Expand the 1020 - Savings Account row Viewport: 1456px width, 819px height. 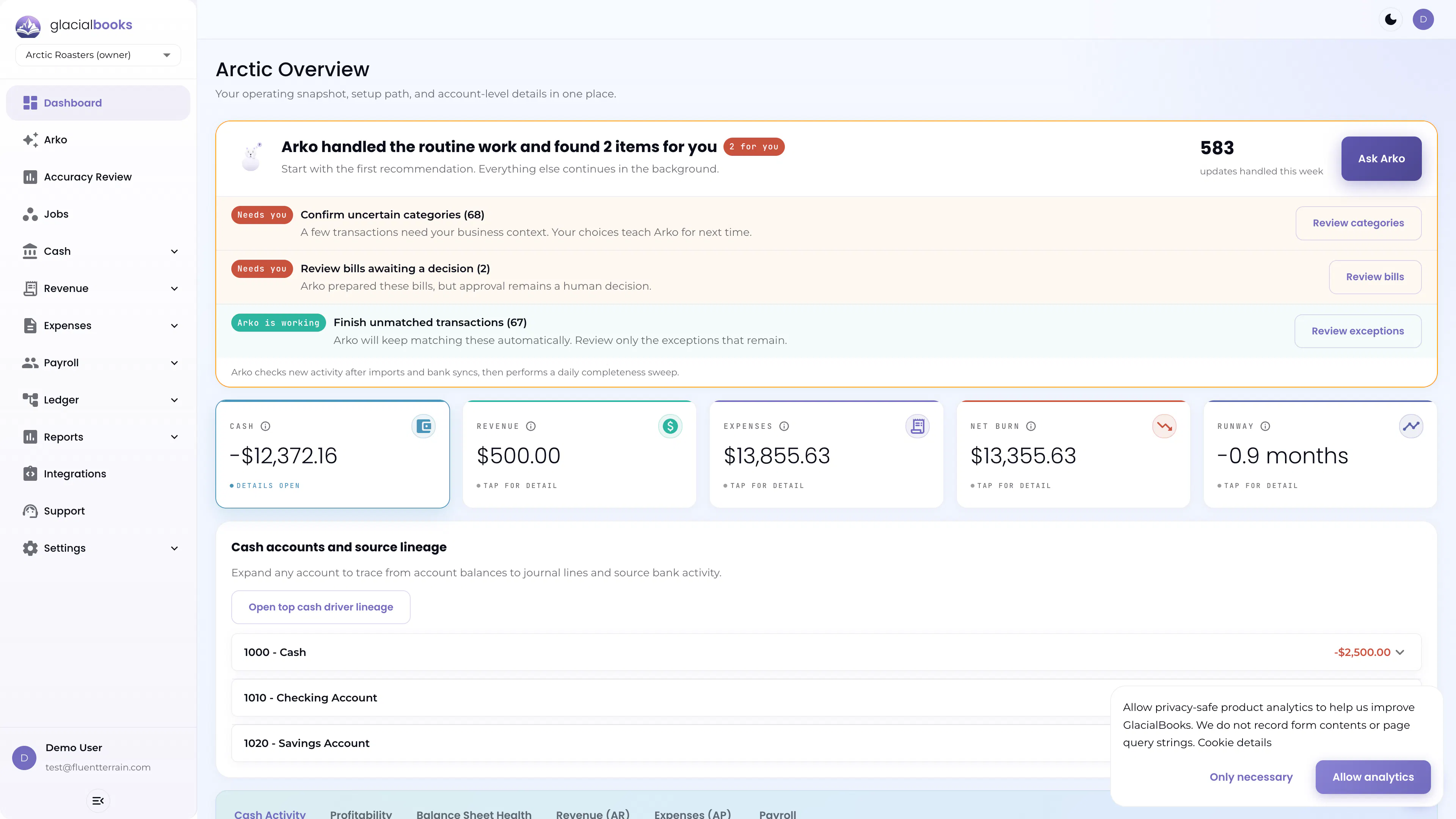(x=672, y=743)
